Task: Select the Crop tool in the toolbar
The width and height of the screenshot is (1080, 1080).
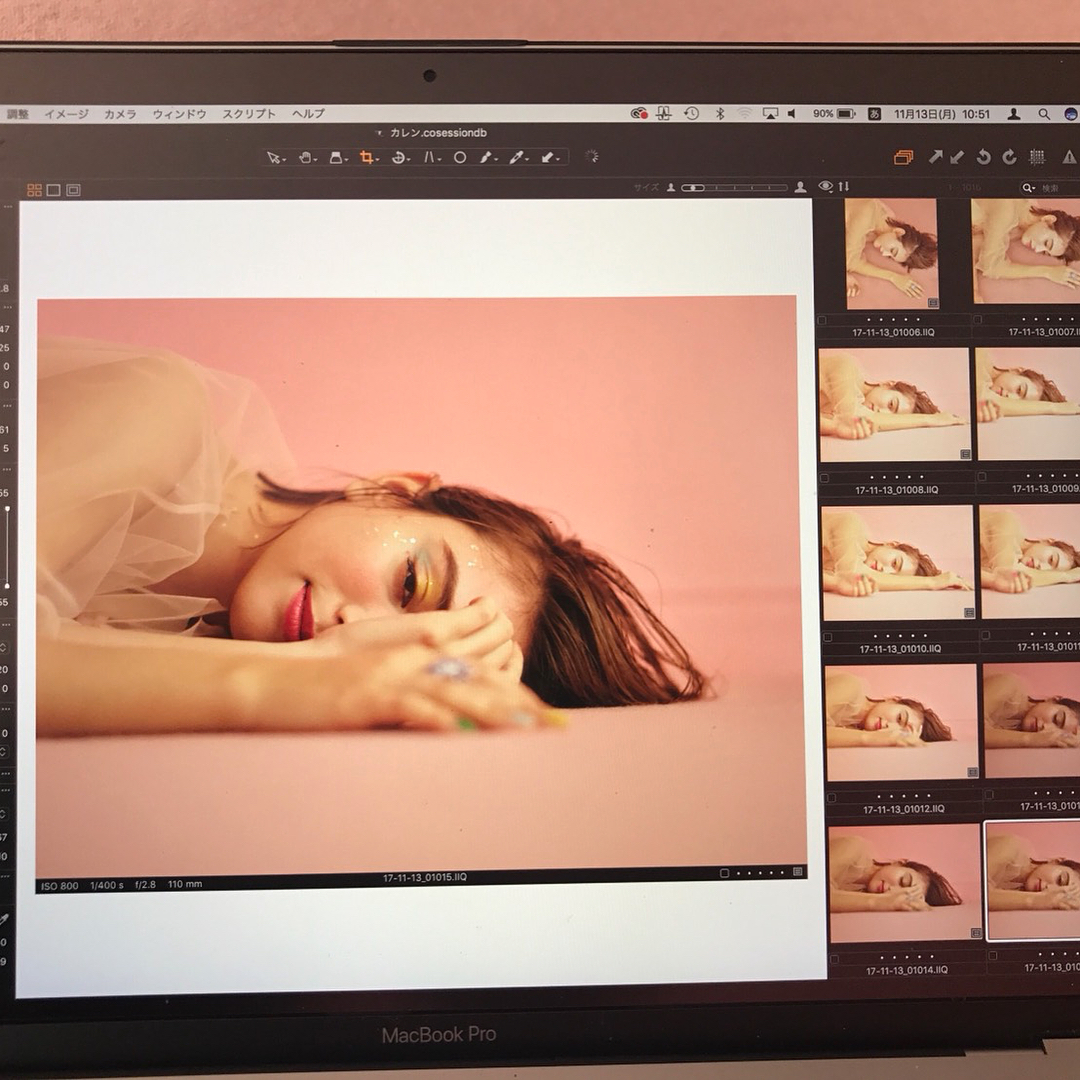Action: 367,158
